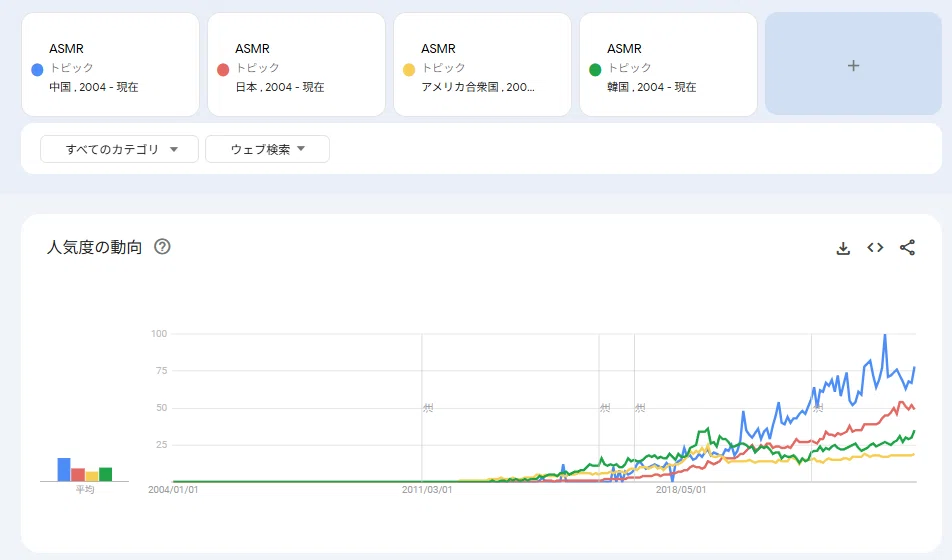Click the 平均 label under the bar chart
This screenshot has height=560, width=952.
[85, 490]
